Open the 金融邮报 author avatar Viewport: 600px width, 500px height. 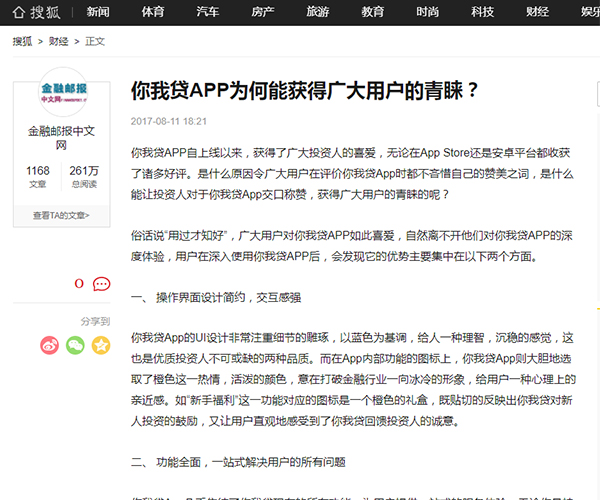64,92
